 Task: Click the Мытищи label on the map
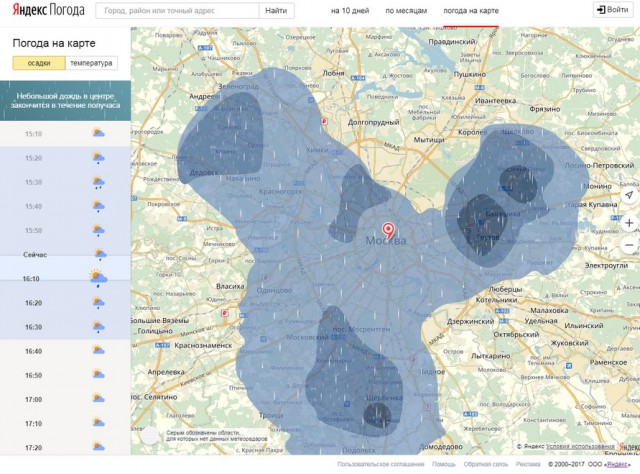(x=429, y=140)
